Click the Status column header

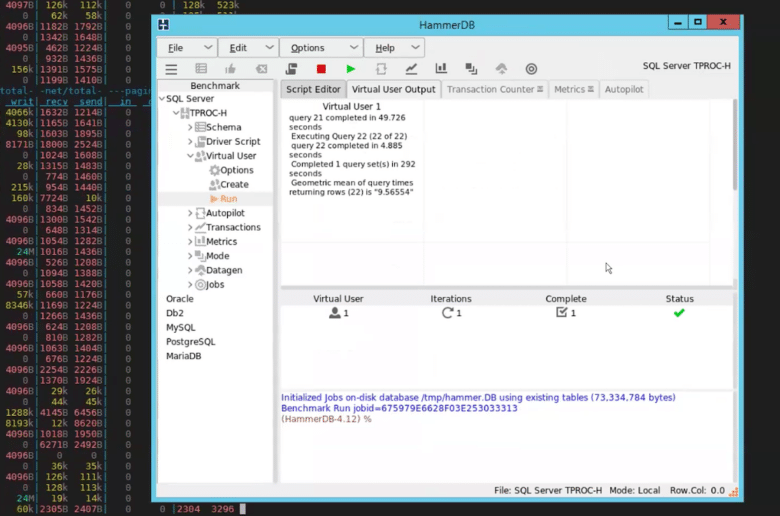coord(680,299)
